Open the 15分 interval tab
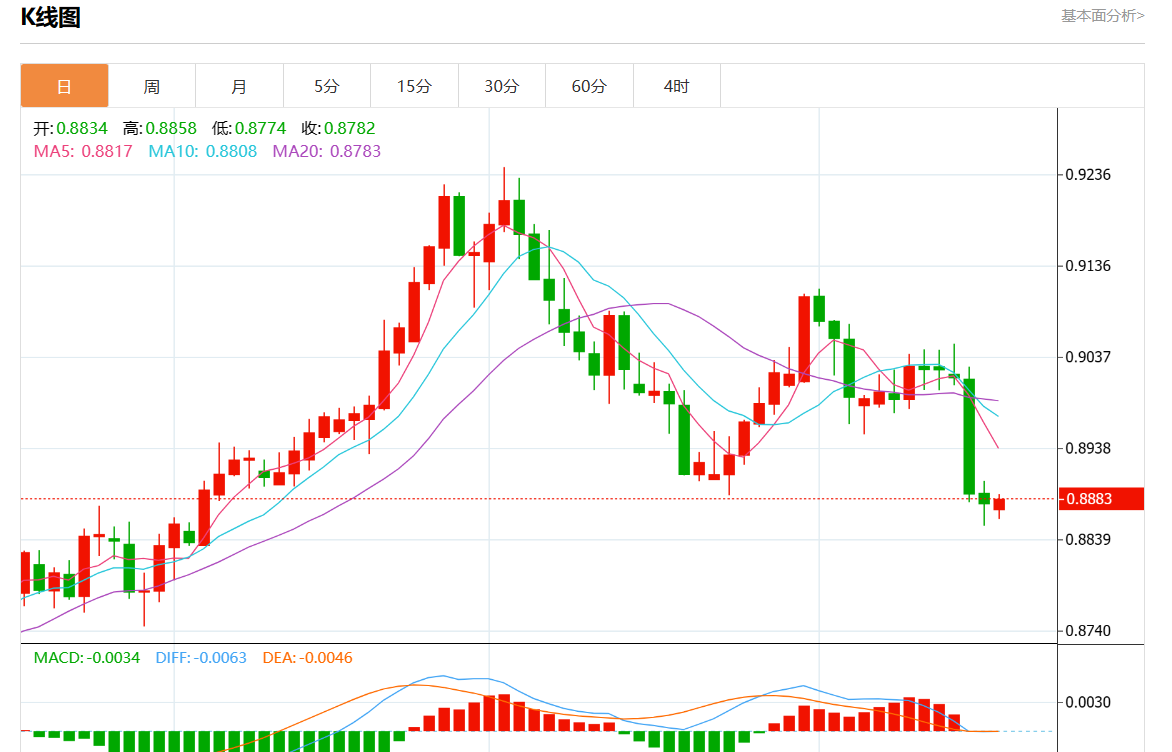This screenshot has width=1172, height=752. (414, 86)
